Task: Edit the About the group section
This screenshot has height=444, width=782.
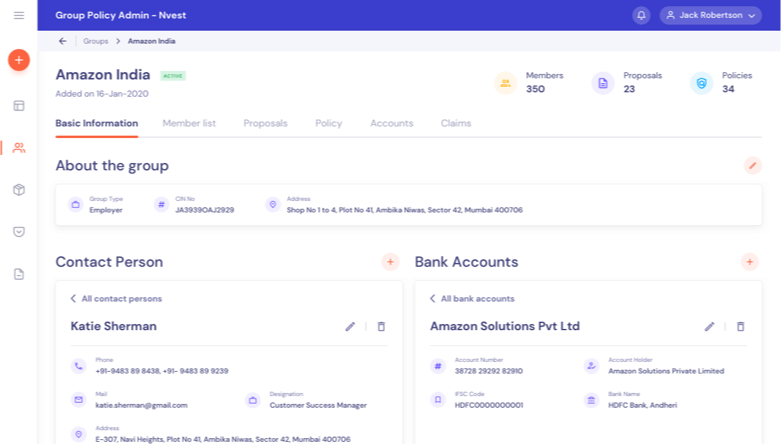Action: pyautogui.click(x=752, y=165)
